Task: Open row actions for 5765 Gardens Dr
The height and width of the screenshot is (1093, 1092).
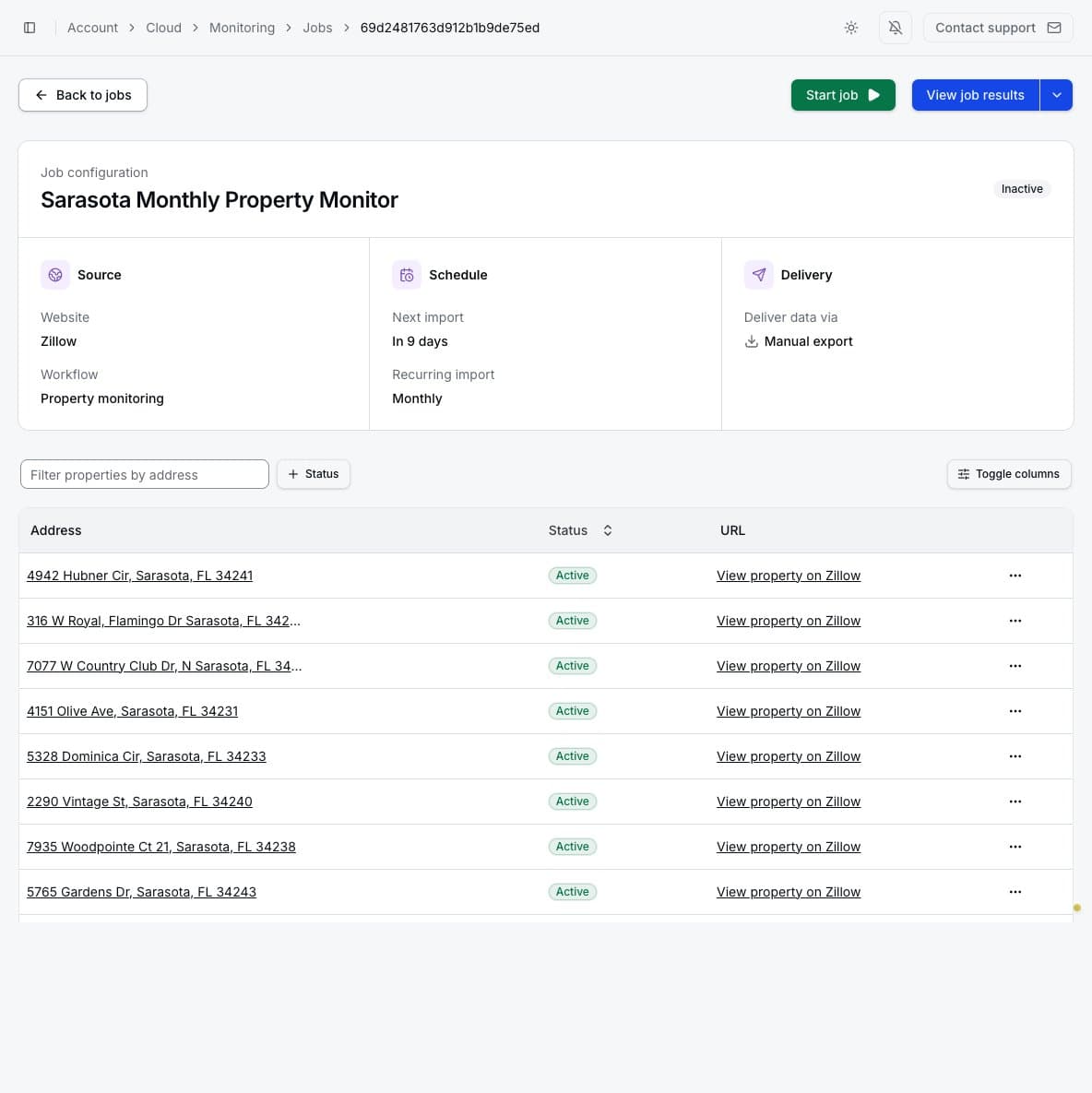Action: (1015, 892)
